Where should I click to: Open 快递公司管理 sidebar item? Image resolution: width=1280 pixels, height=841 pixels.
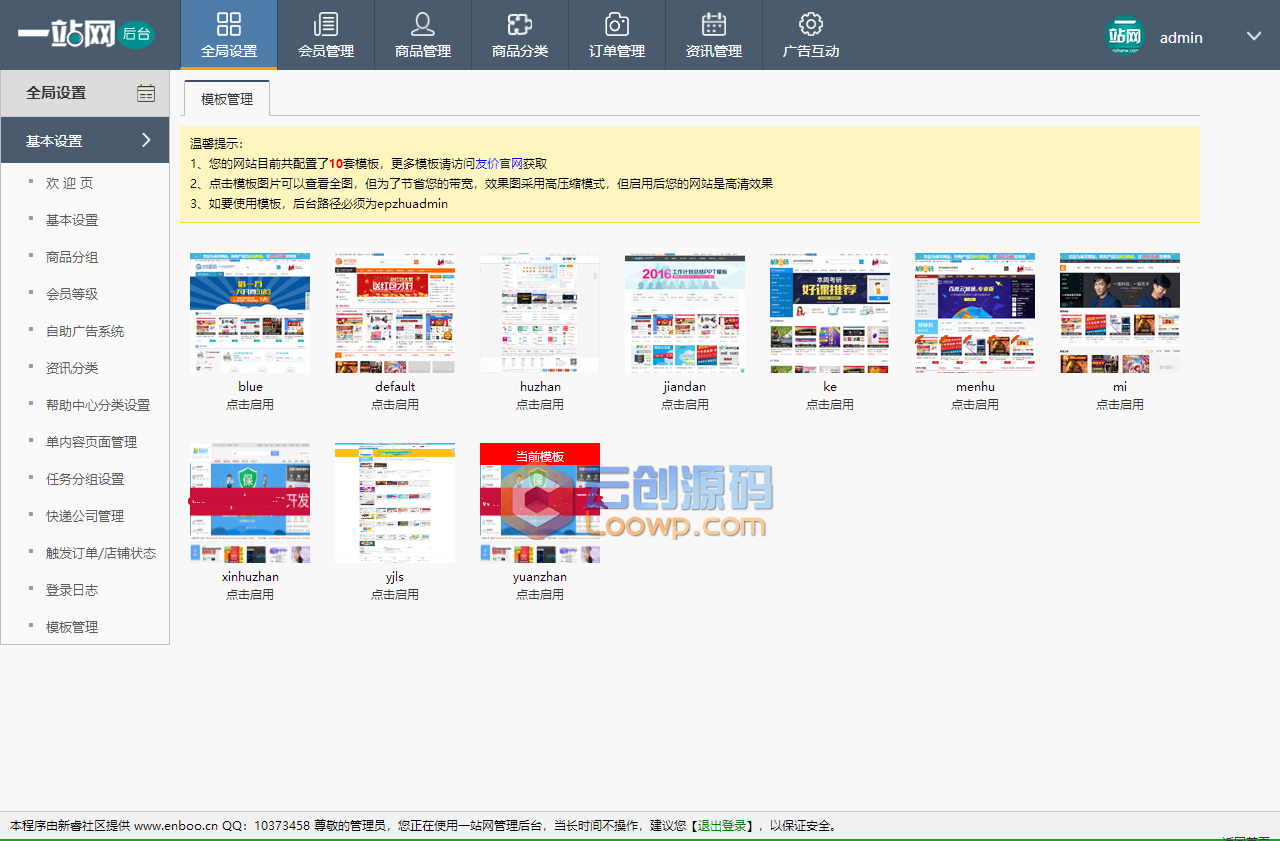point(85,516)
